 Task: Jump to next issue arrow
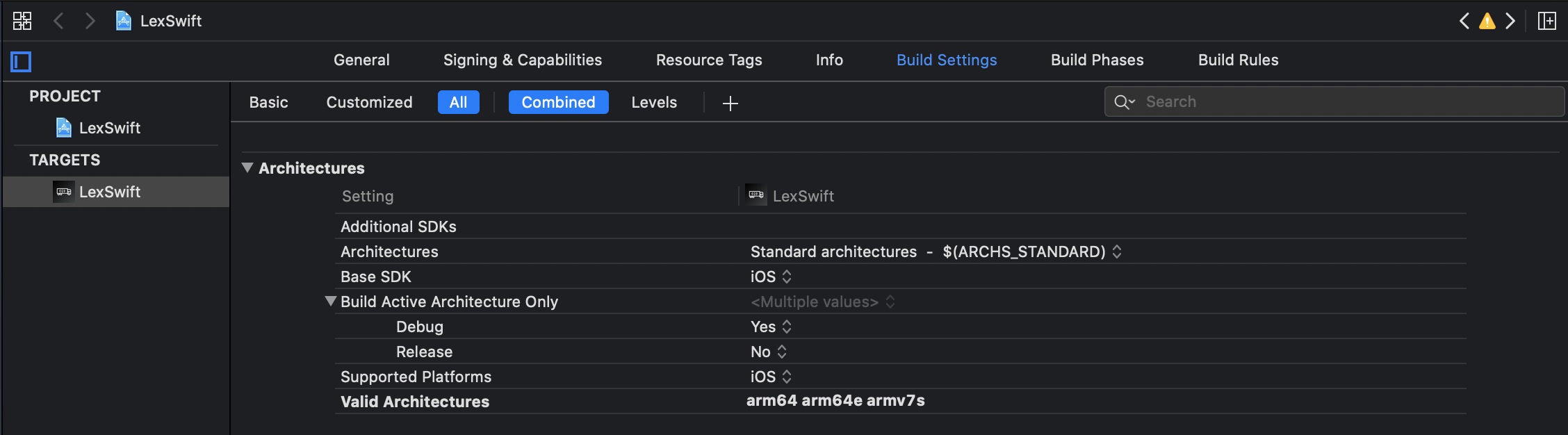(1510, 21)
